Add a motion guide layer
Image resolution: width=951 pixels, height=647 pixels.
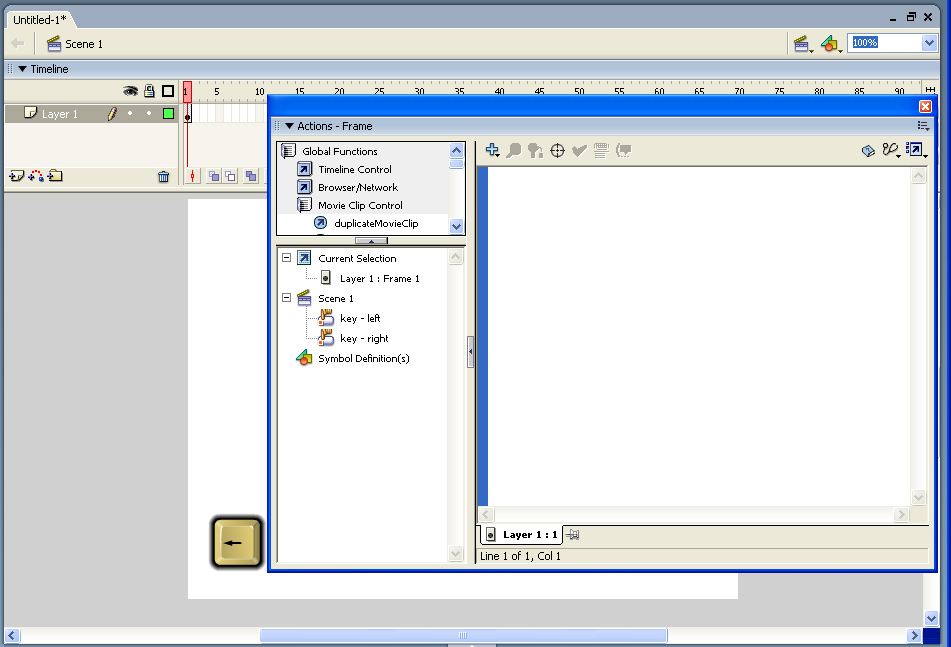[36, 176]
